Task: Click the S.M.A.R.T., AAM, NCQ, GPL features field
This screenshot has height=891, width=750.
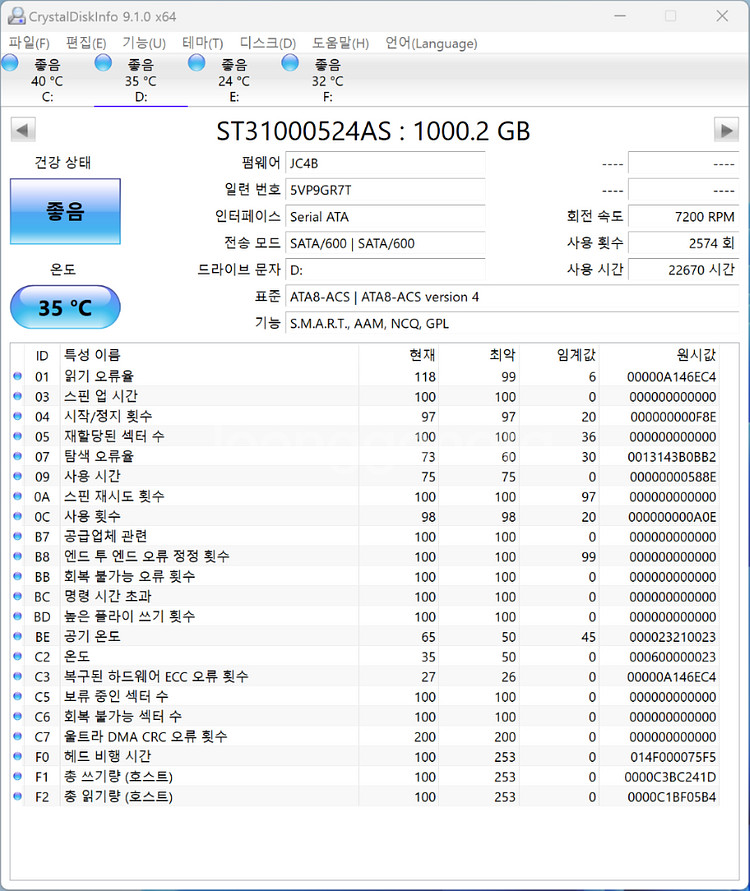Action: point(511,324)
